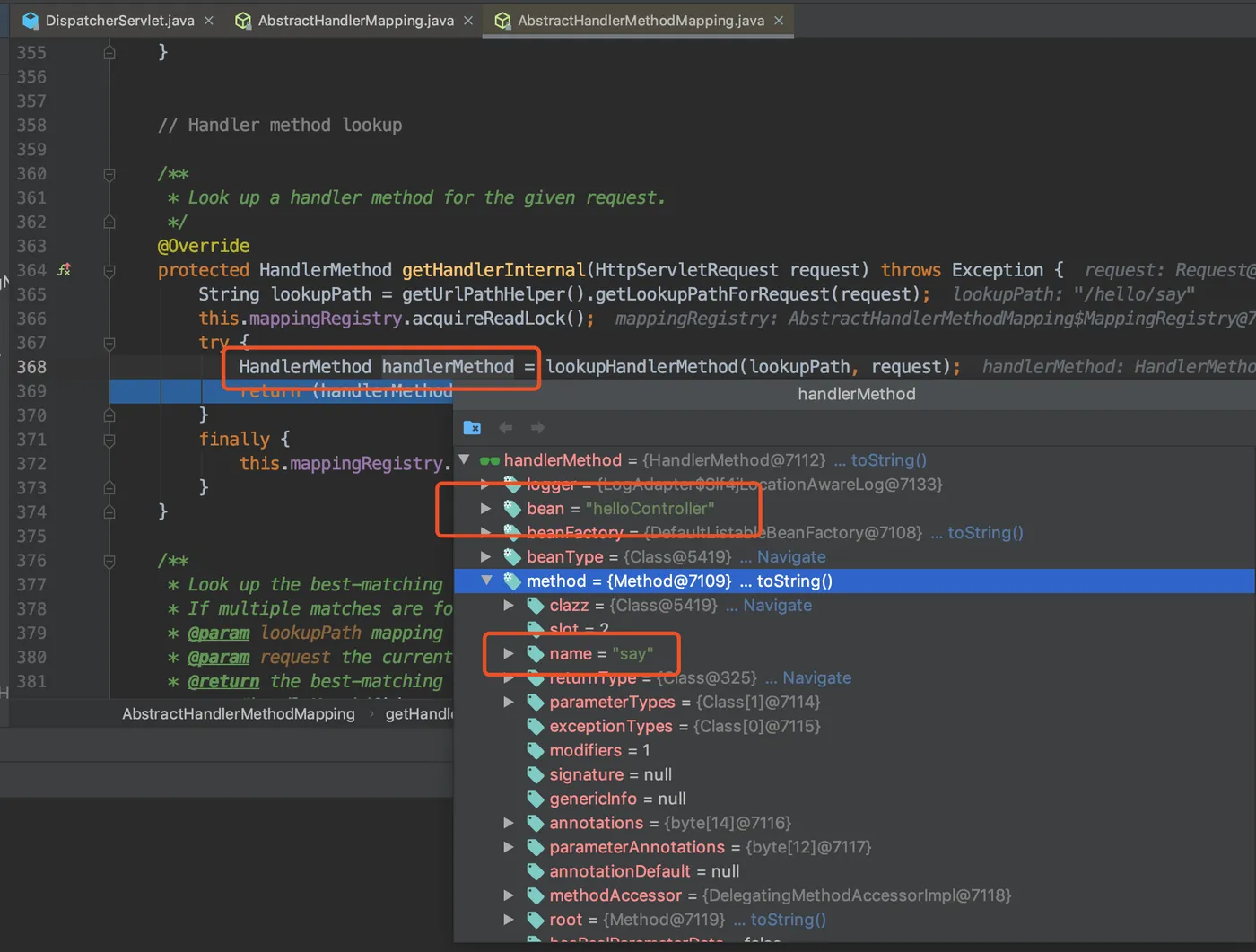
Task: Expand the parameterAnnotations node
Action: [509, 846]
